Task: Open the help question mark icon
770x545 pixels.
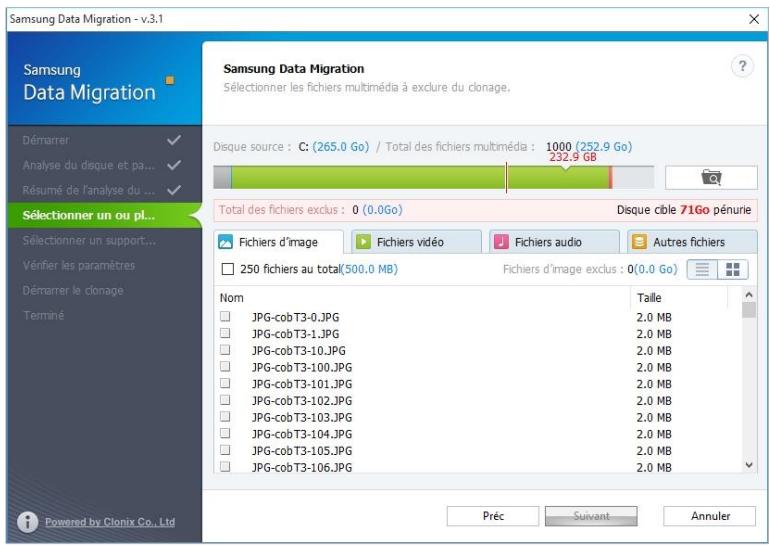Action: point(742,66)
